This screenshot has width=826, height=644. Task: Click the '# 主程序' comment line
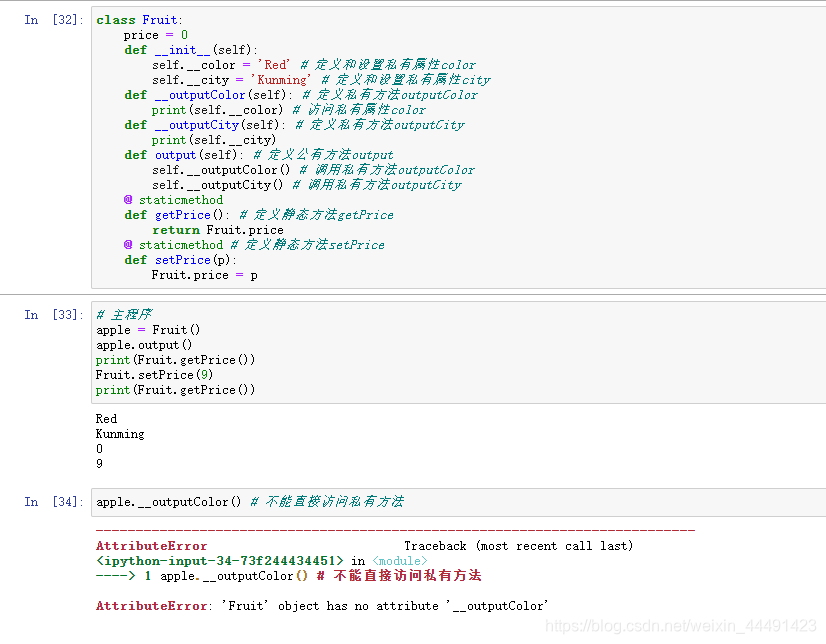124,315
